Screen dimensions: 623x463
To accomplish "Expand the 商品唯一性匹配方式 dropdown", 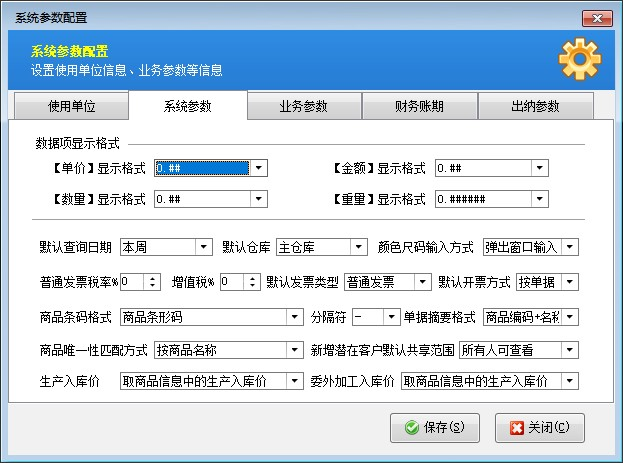I will (x=294, y=350).
